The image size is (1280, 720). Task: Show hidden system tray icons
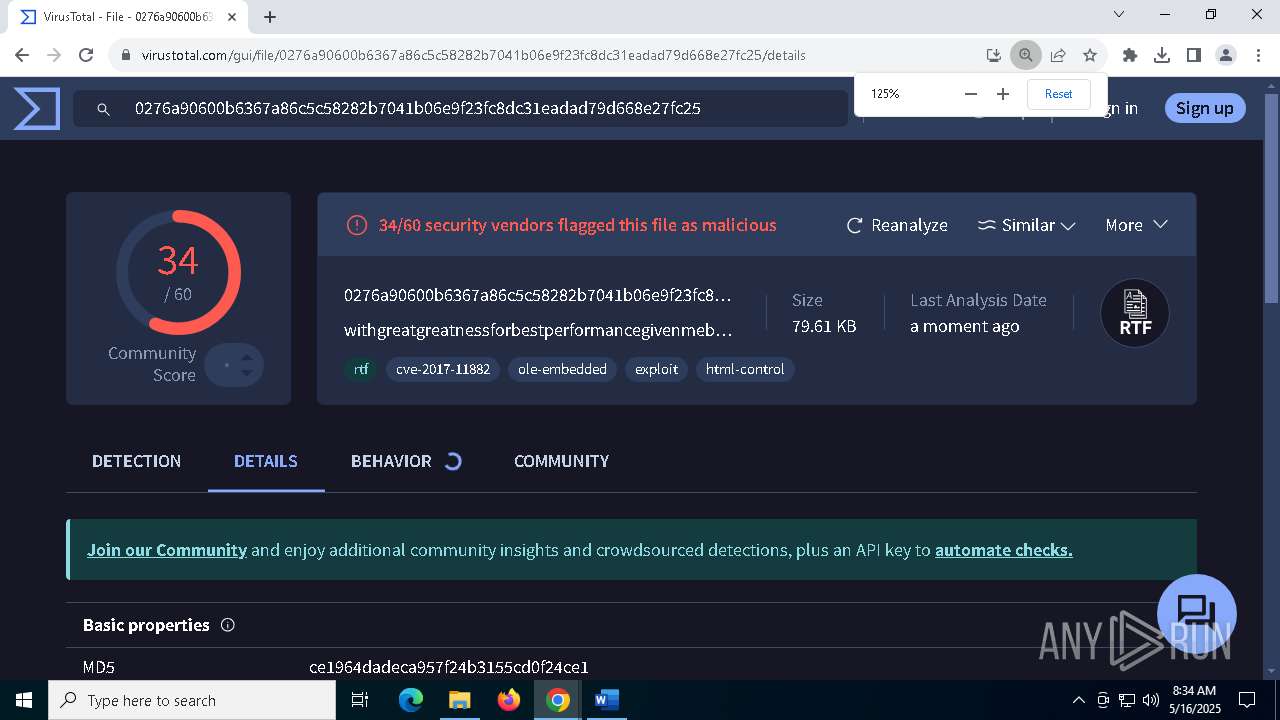pos(1078,700)
